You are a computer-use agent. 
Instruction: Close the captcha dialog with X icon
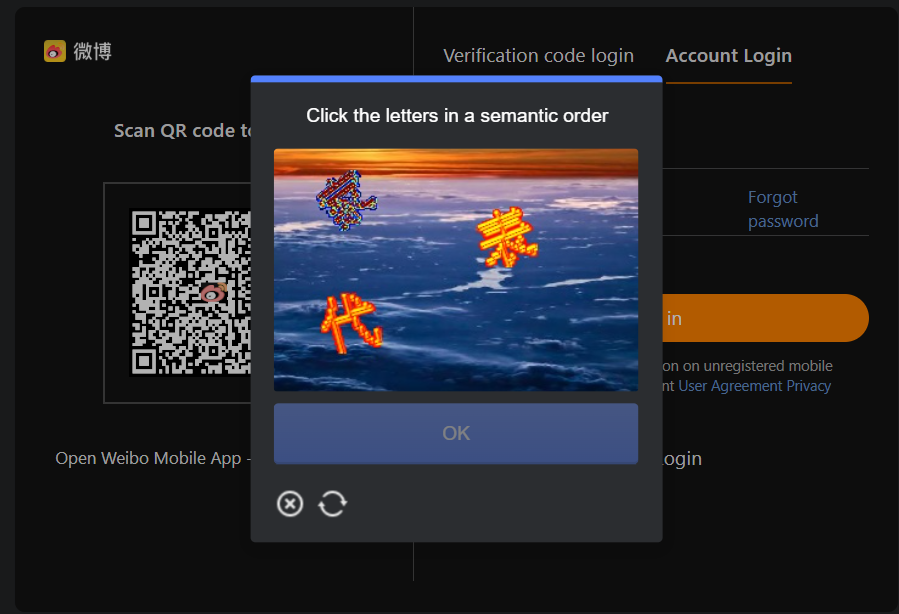[x=290, y=504]
